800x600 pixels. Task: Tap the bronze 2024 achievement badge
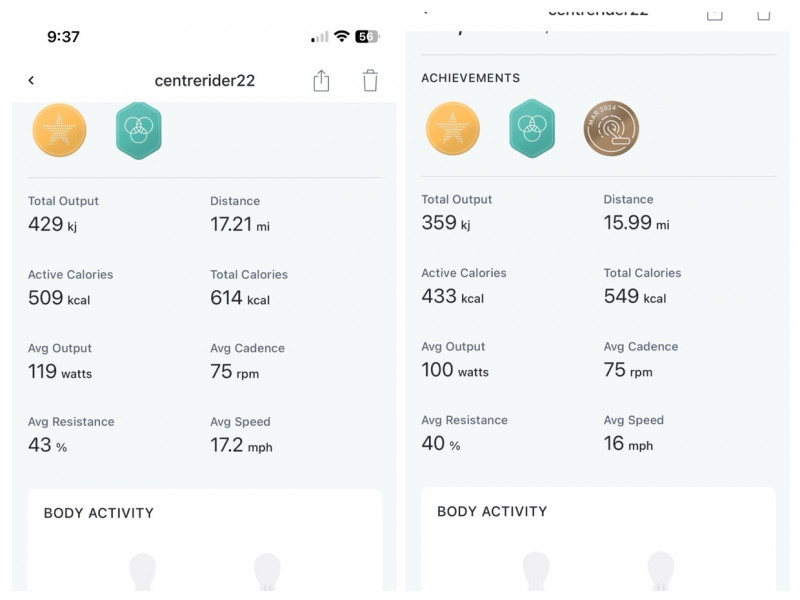click(611, 129)
